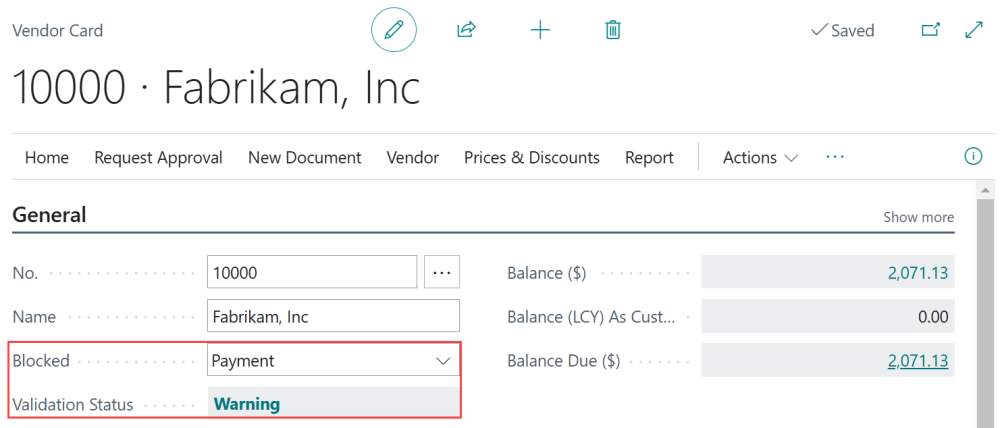Open Prices & Discounts menu

(532, 158)
